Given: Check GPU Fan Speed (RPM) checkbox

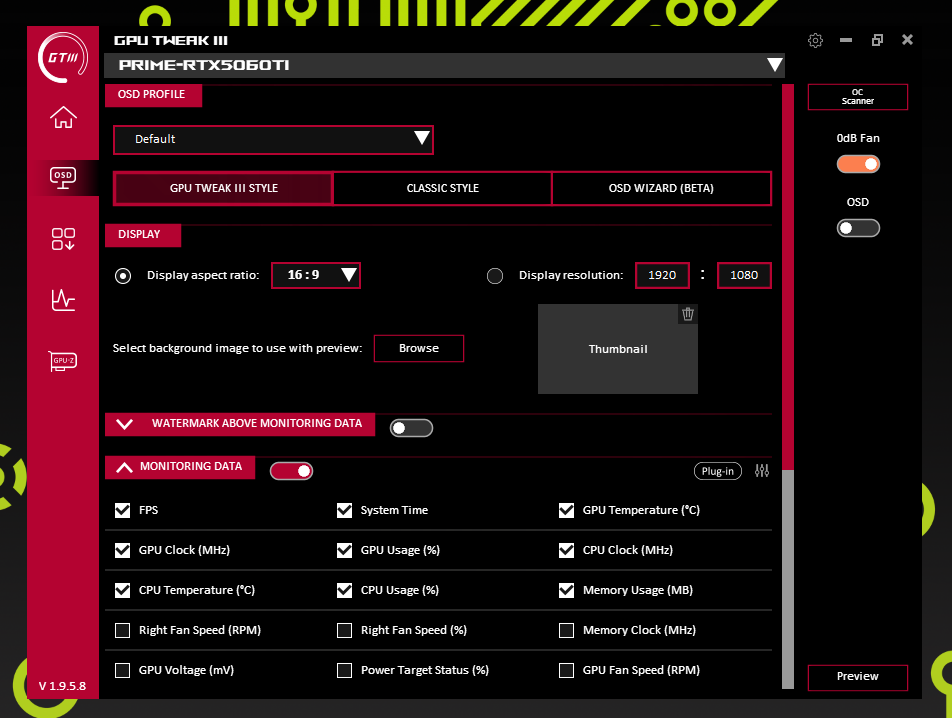Looking at the screenshot, I should coord(566,670).
